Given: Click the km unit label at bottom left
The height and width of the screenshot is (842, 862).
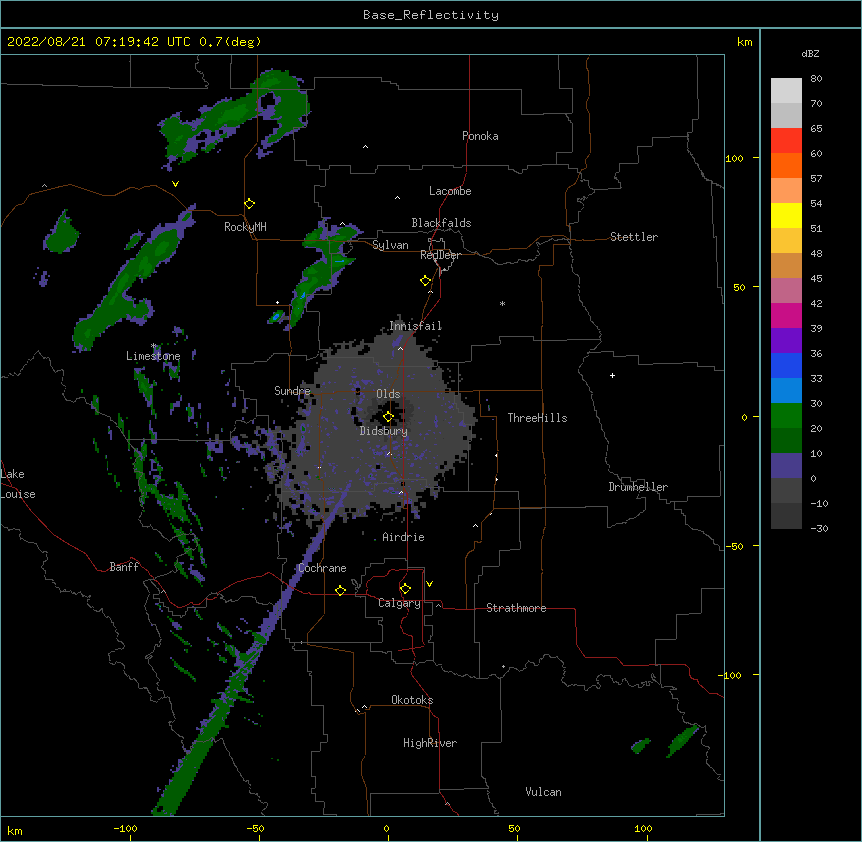Looking at the screenshot, I should (15, 831).
